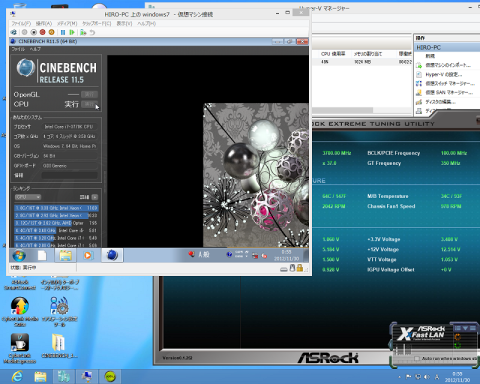480x384 pixels.
Task: Click the help icon in VM language bar
Action: tap(229, 254)
